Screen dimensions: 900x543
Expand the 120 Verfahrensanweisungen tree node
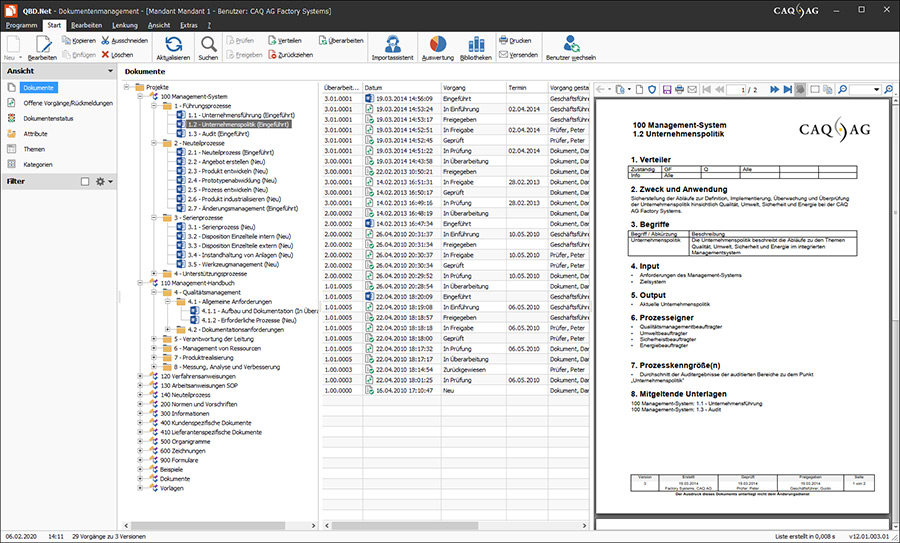coord(139,376)
